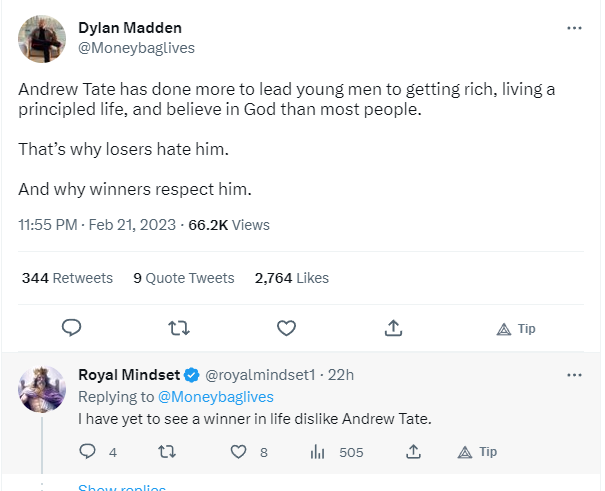Open Royal Mindset's avatar thumbnail

pyautogui.click(x=42, y=389)
